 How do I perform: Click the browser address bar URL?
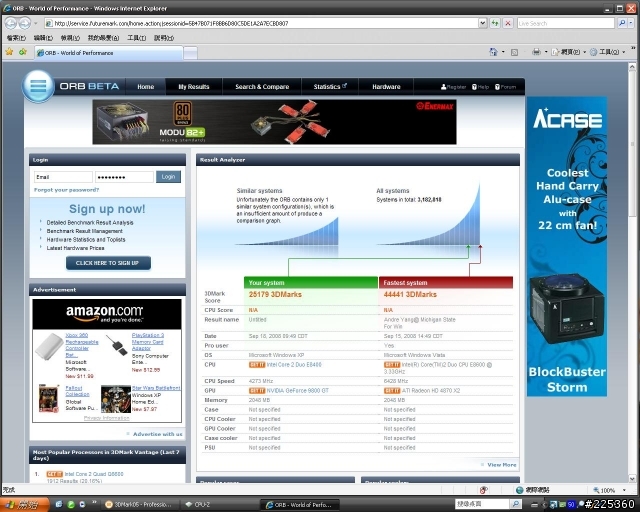[x=261, y=23]
